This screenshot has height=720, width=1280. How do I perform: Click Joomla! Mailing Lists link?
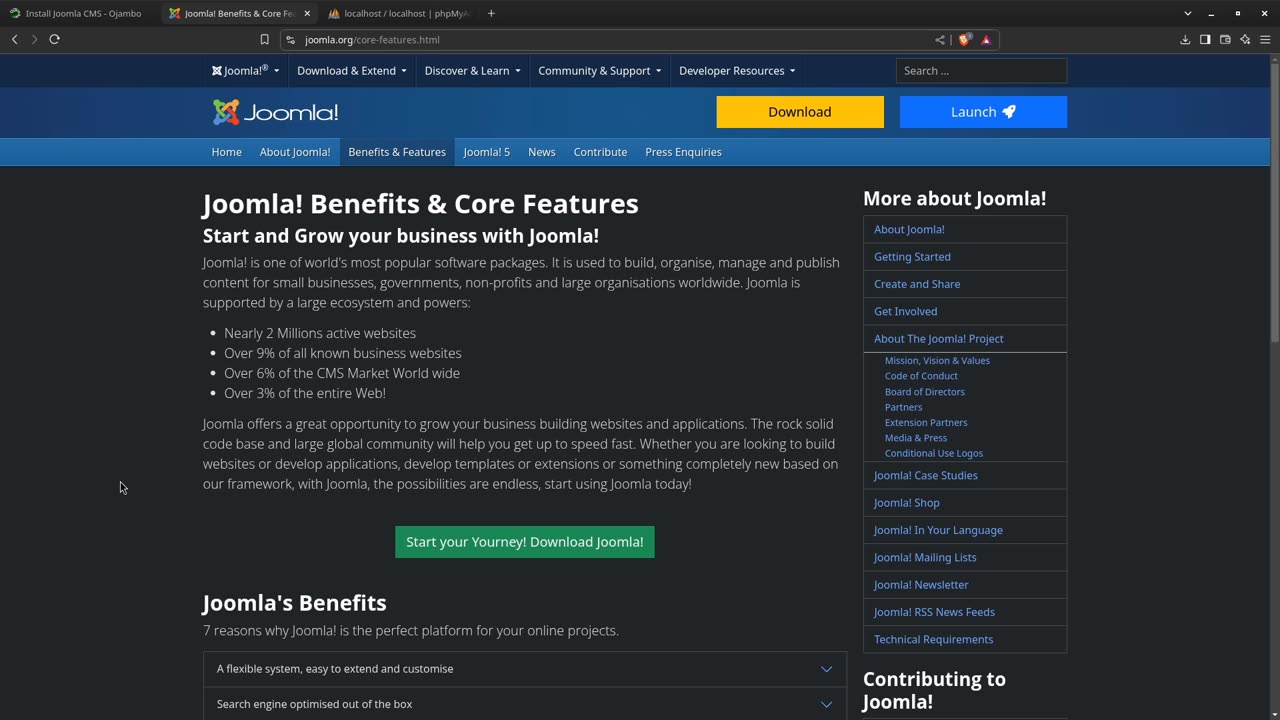pyautogui.click(x=925, y=558)
